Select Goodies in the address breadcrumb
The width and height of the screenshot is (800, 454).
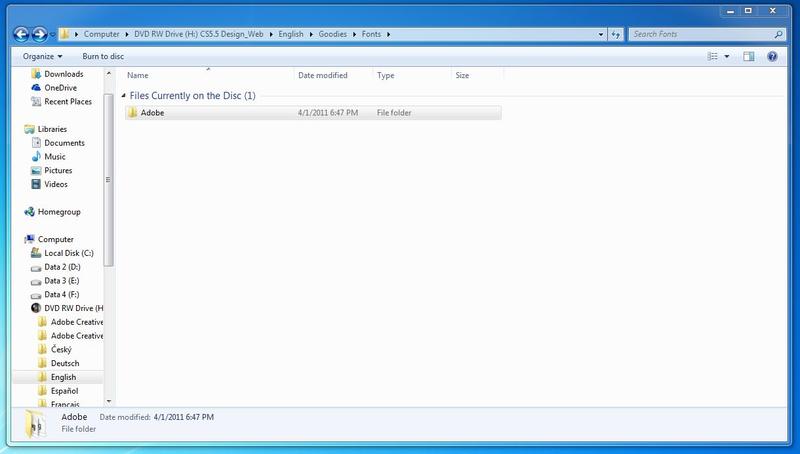coord(333,34)
